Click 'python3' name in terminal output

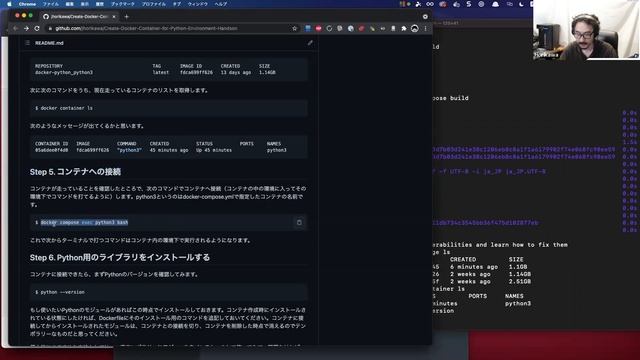click(x=518, y=304)
